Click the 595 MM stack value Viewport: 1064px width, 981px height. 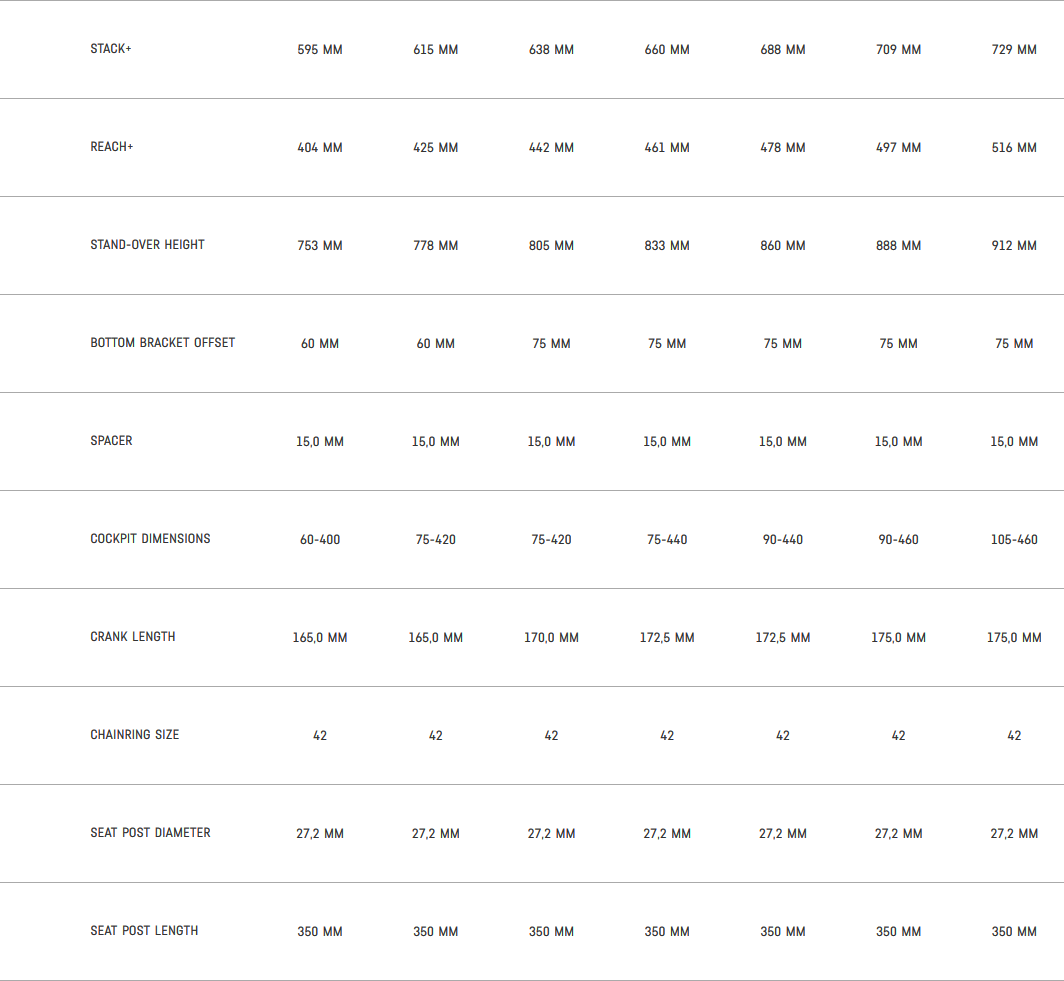pyautogui.click(x=320, y=50)
